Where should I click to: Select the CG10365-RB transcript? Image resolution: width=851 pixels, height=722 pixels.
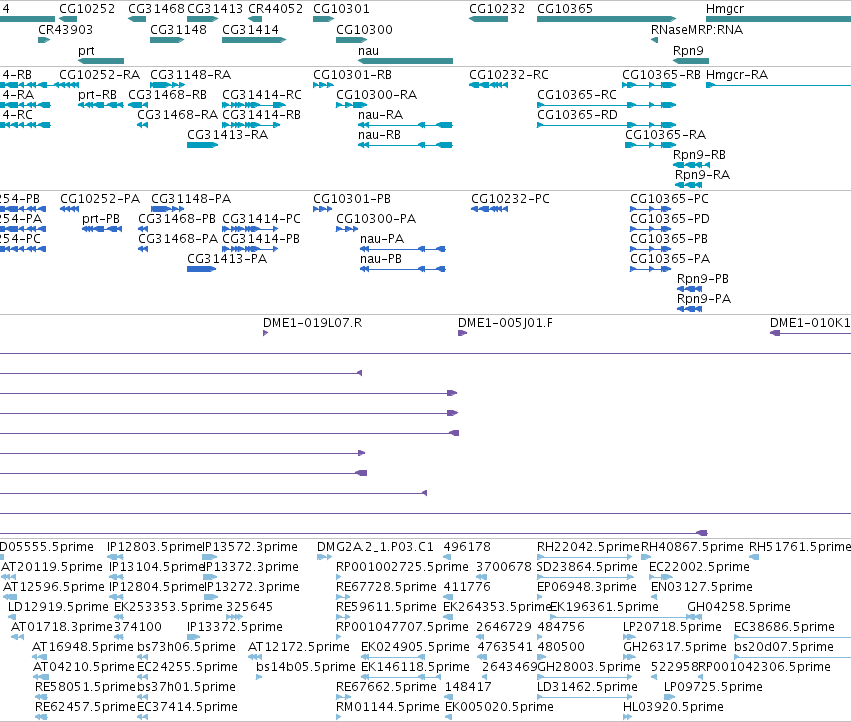649,85
